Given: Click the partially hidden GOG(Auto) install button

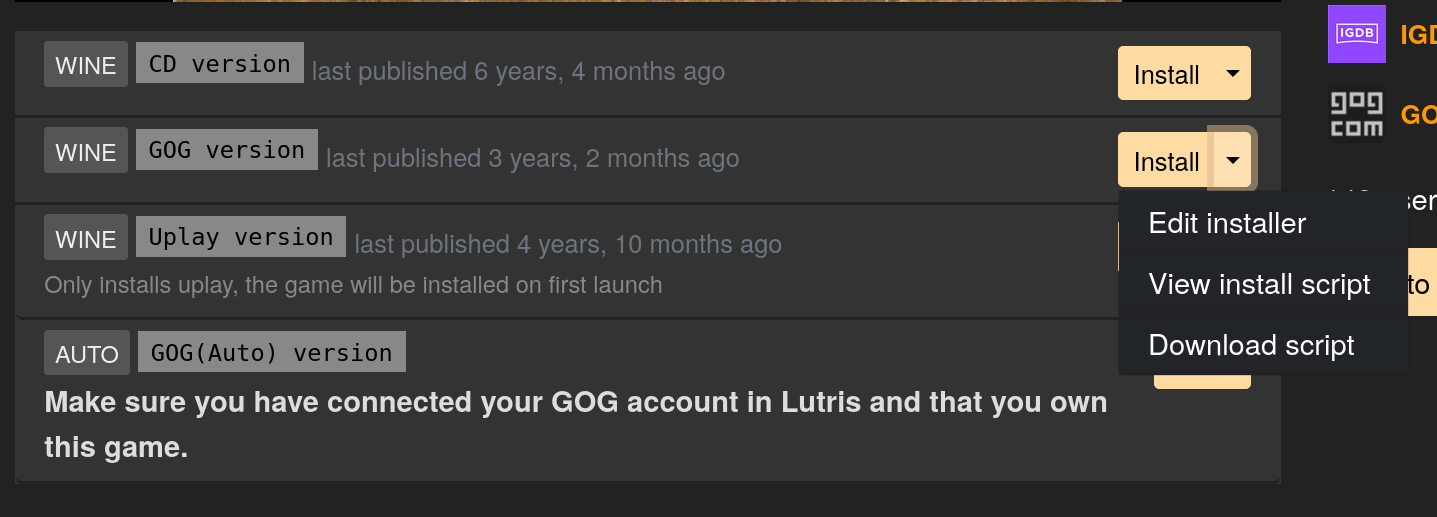Looking at the screenshot, I should point(1202,382).
